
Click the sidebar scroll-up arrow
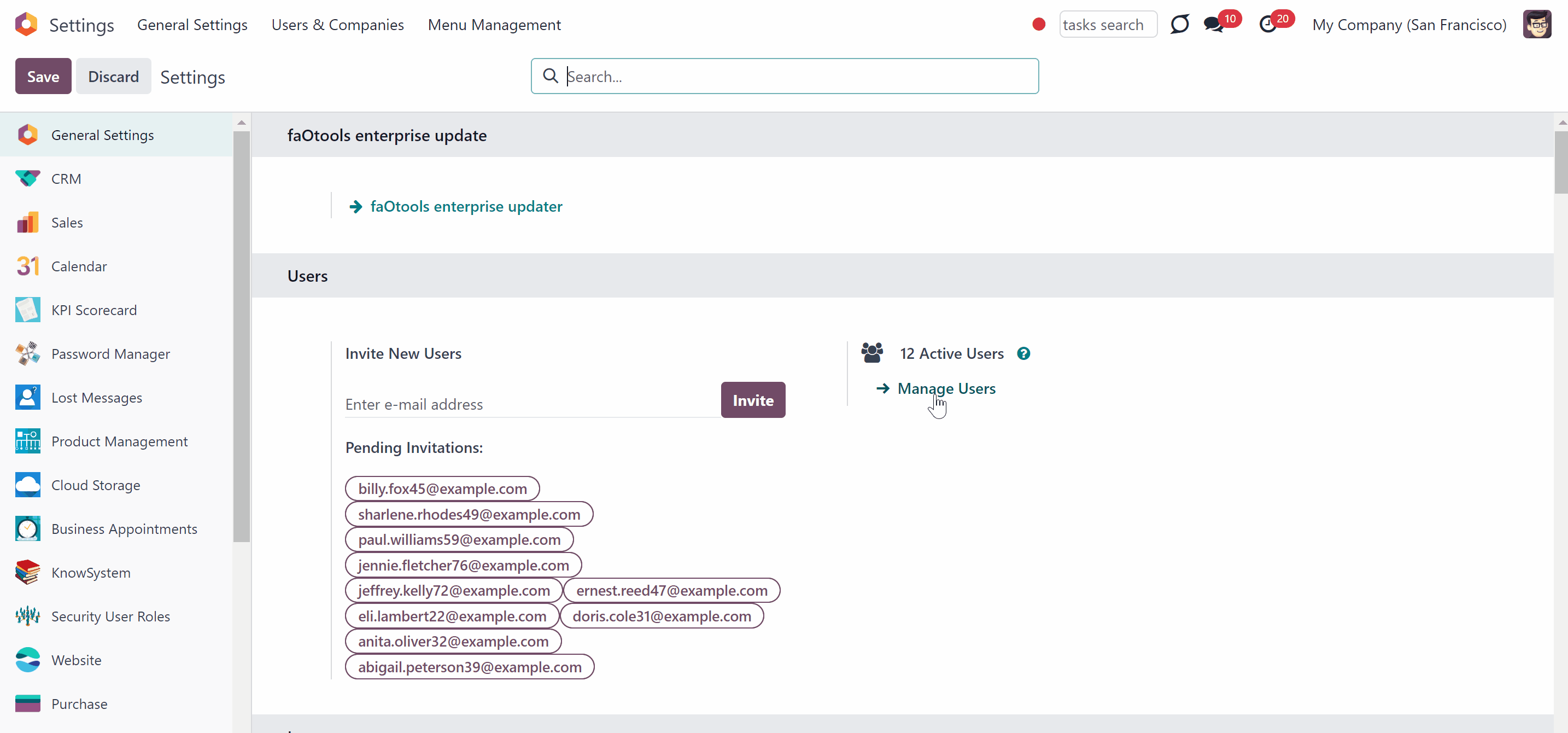pos(242,123)
